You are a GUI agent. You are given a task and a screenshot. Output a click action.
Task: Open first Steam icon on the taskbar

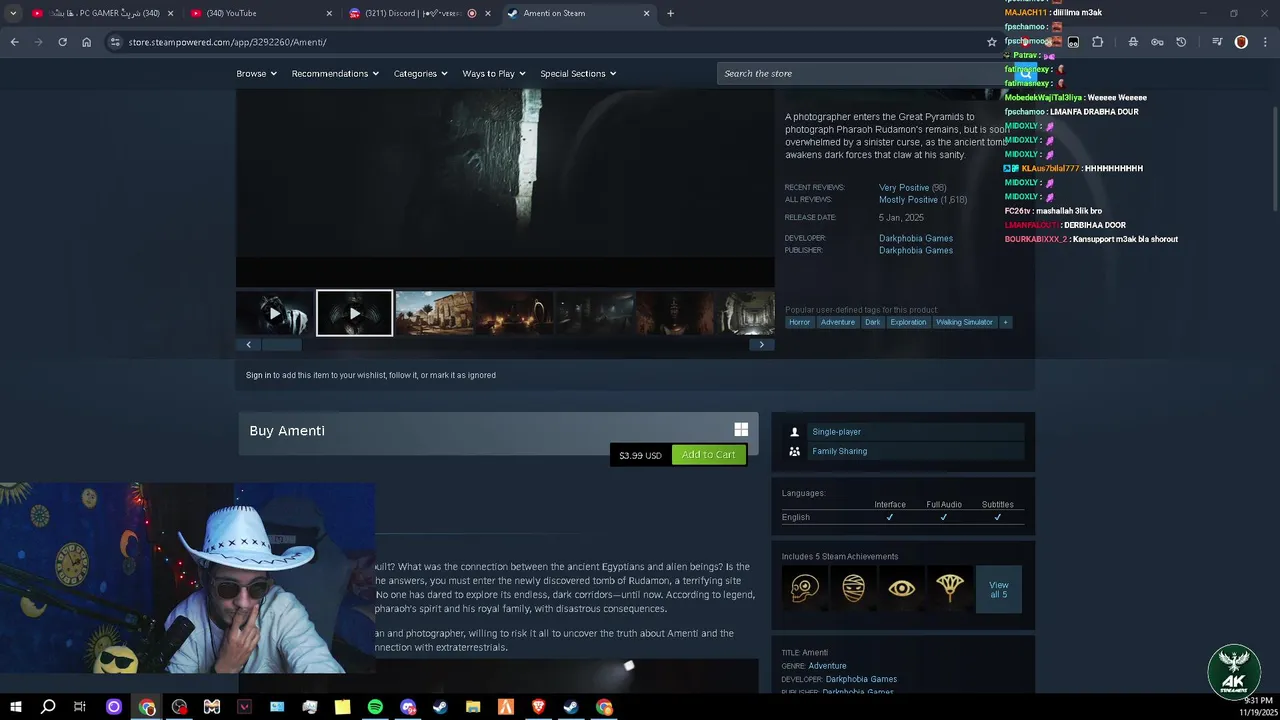[x=440, y=707]
